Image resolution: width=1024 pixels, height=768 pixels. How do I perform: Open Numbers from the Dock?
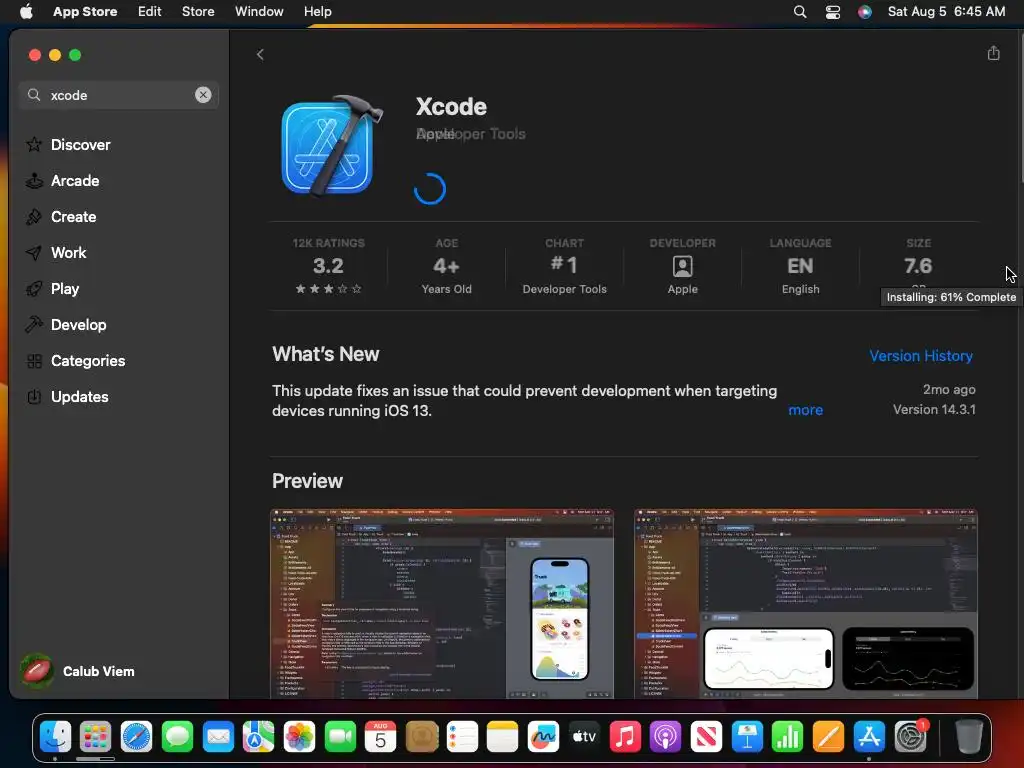tap(788, 737)
